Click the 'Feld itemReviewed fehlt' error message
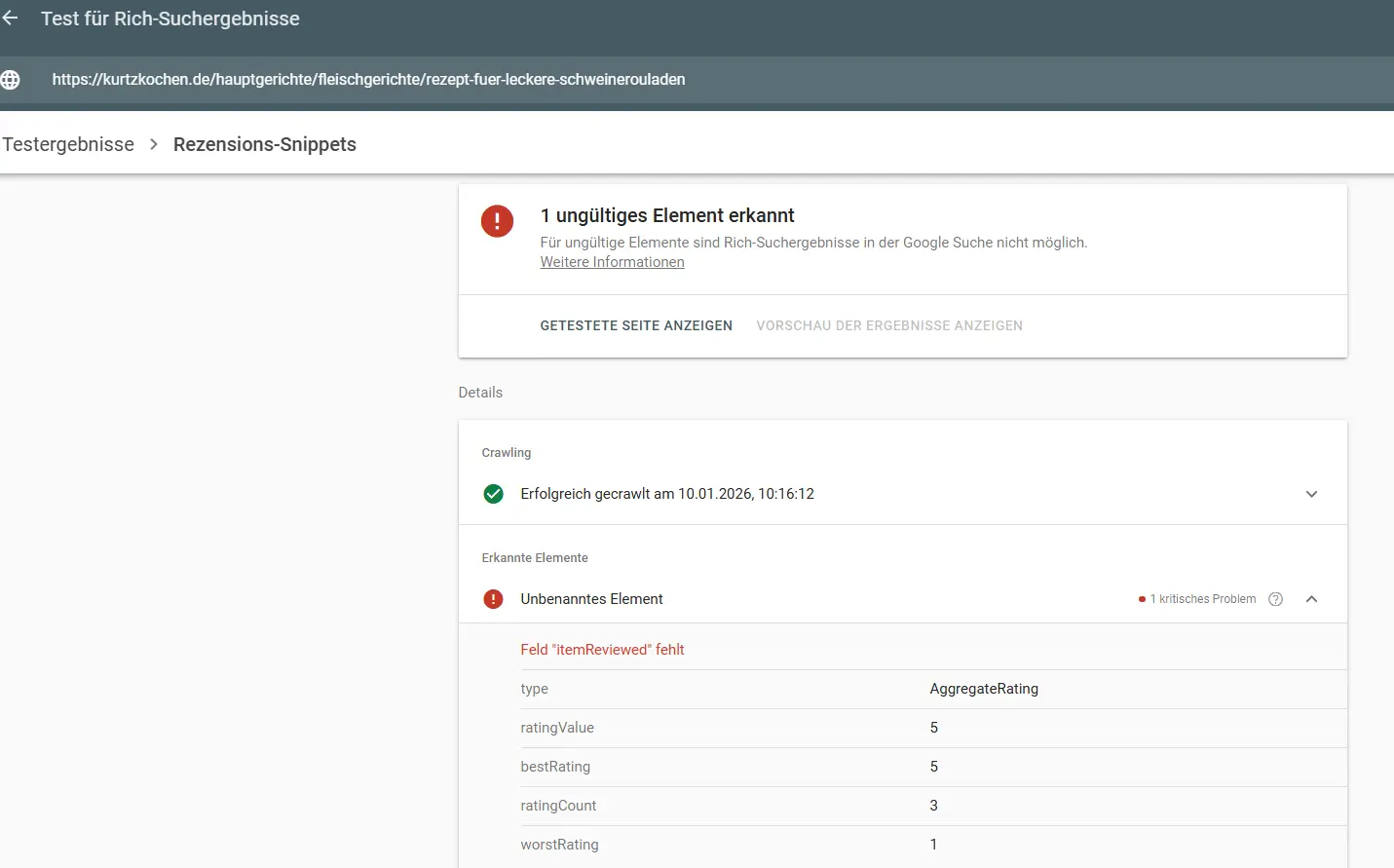Screen dimensions: 1394x868 tap(602, 650)
